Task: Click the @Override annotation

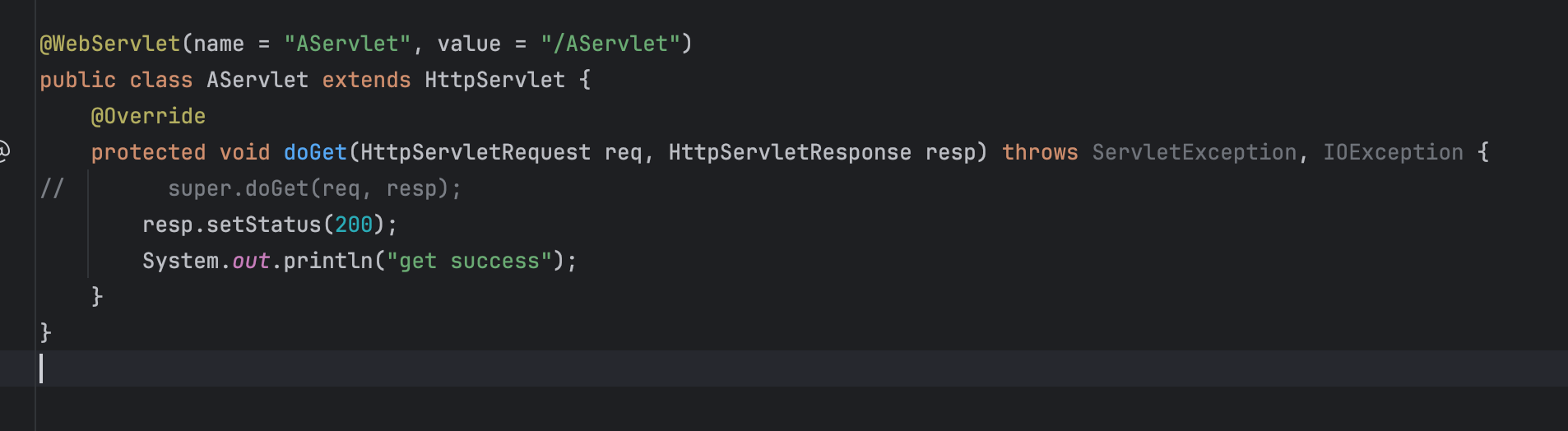Action: [148, 116]
